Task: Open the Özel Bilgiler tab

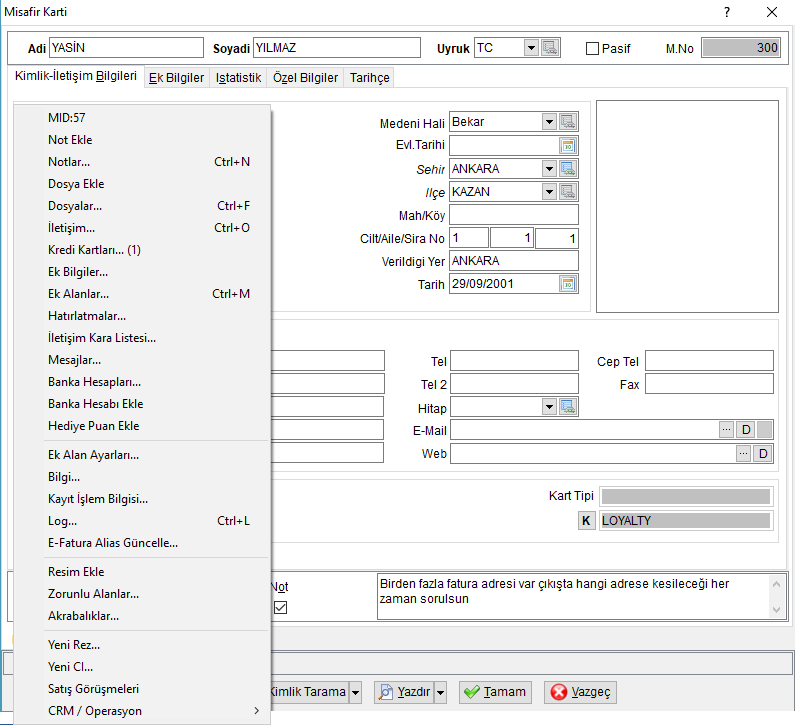Action: [305, 78]
